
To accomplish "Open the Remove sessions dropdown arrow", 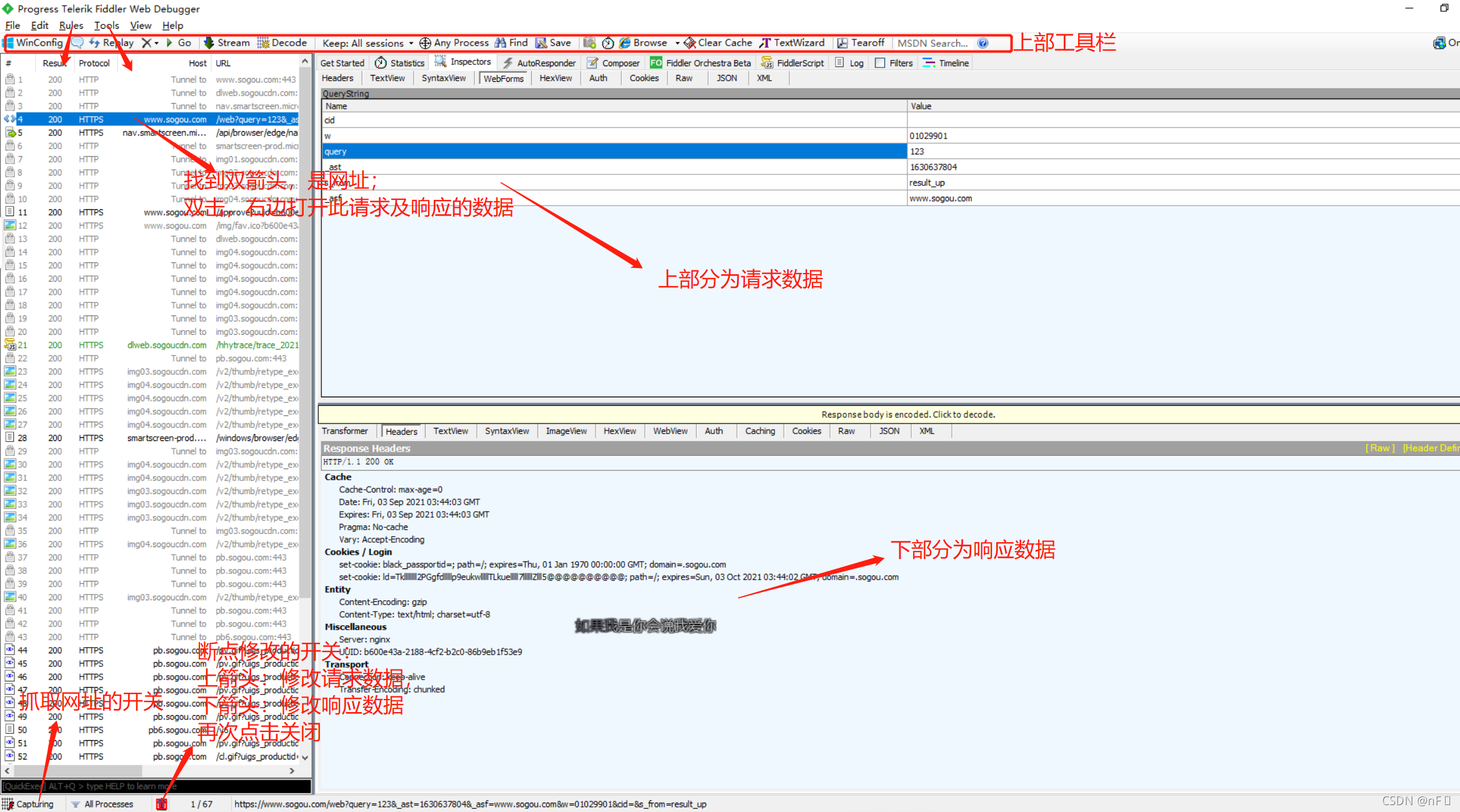I will pyautogui.click(x=156, y=43).
